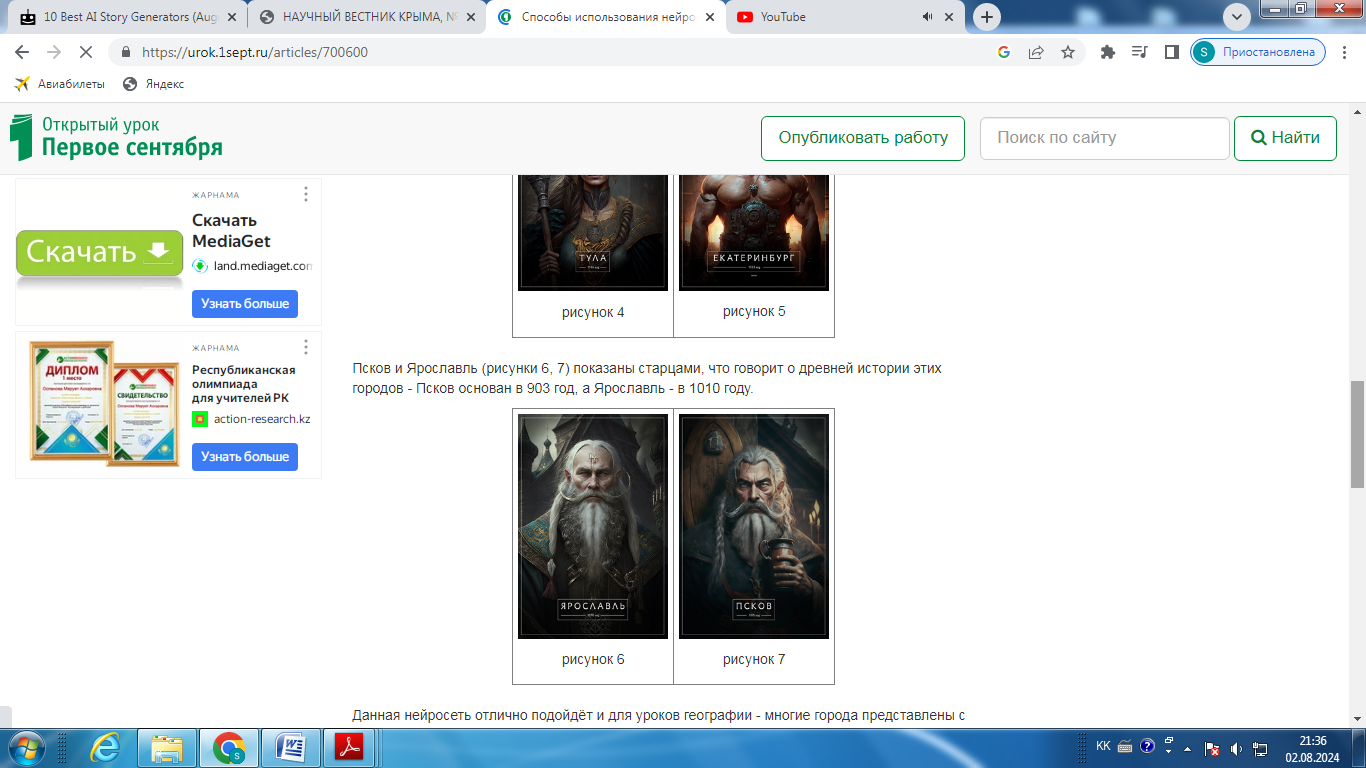Click the bookmark star icon in address bar
Screen dimensions: 1366x768
pyautogui.click(x=1068, y=52)
